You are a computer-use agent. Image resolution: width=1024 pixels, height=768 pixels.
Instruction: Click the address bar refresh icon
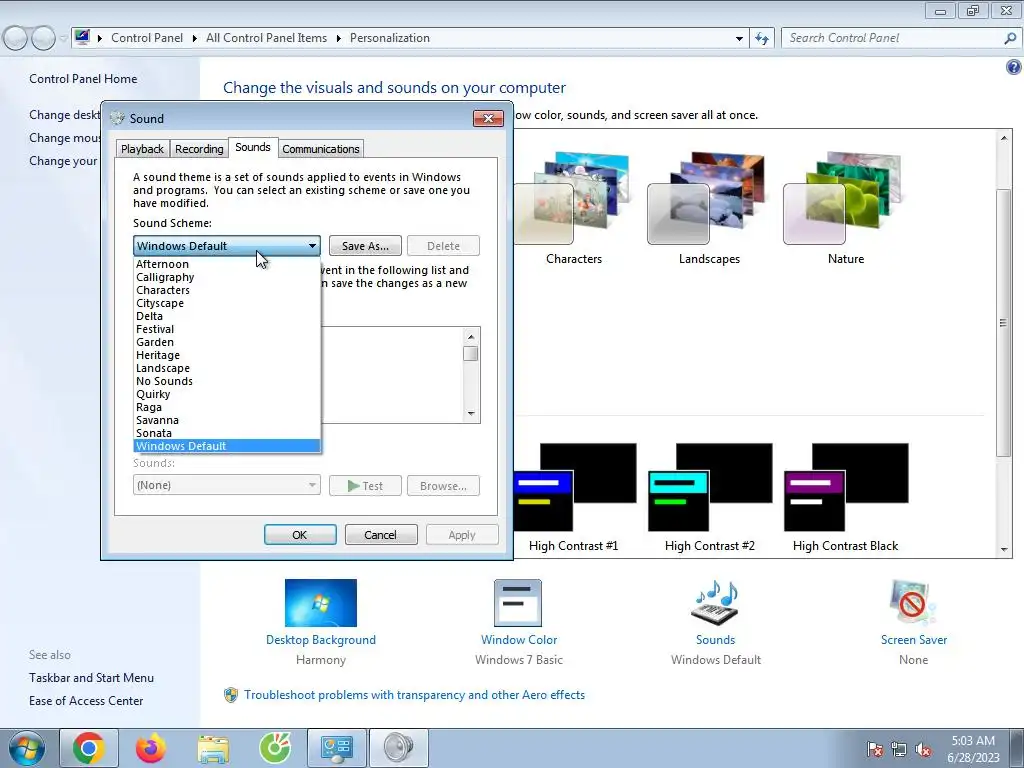(x=761, y=38)
